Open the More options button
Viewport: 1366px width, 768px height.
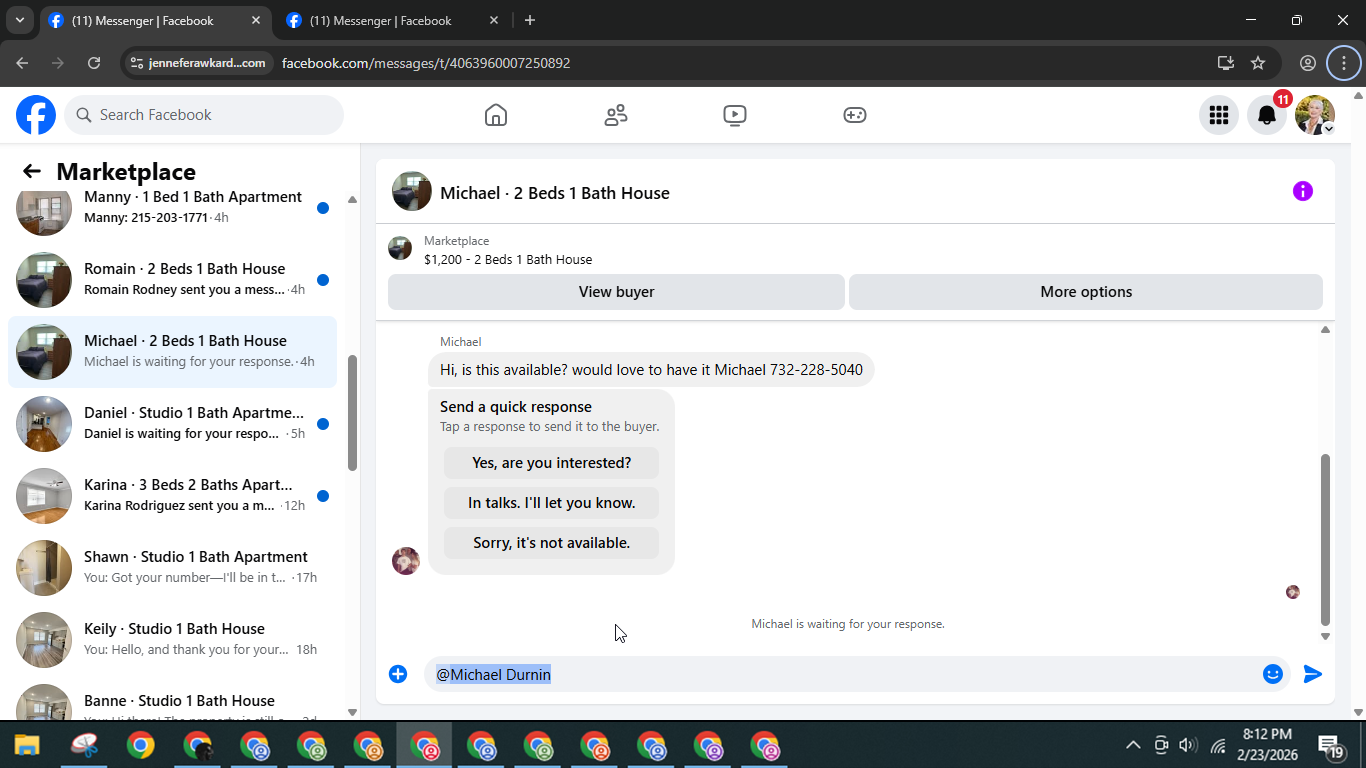pos(1086,292)
